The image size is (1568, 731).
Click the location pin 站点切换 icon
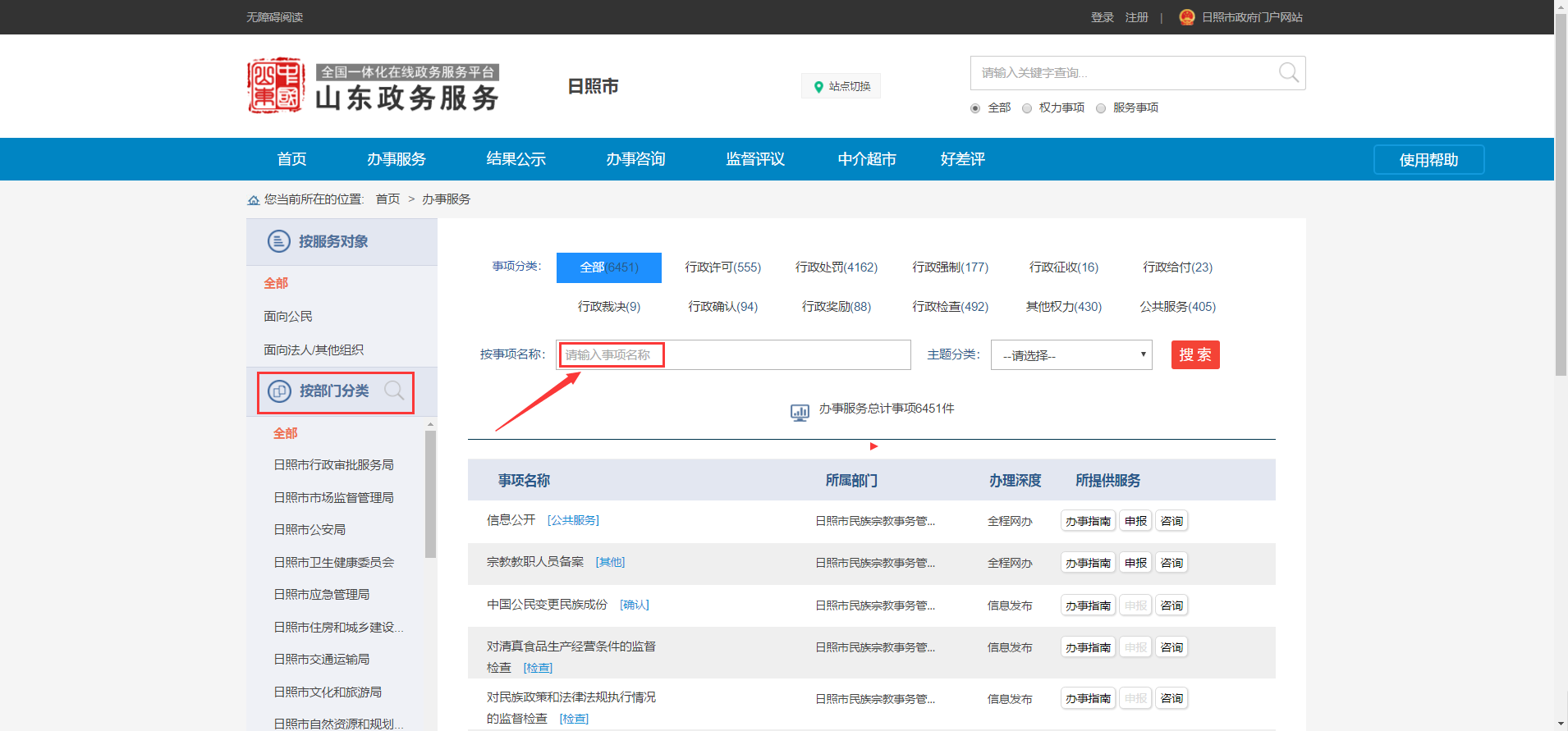pyautogui.click(x=818, y=87)
